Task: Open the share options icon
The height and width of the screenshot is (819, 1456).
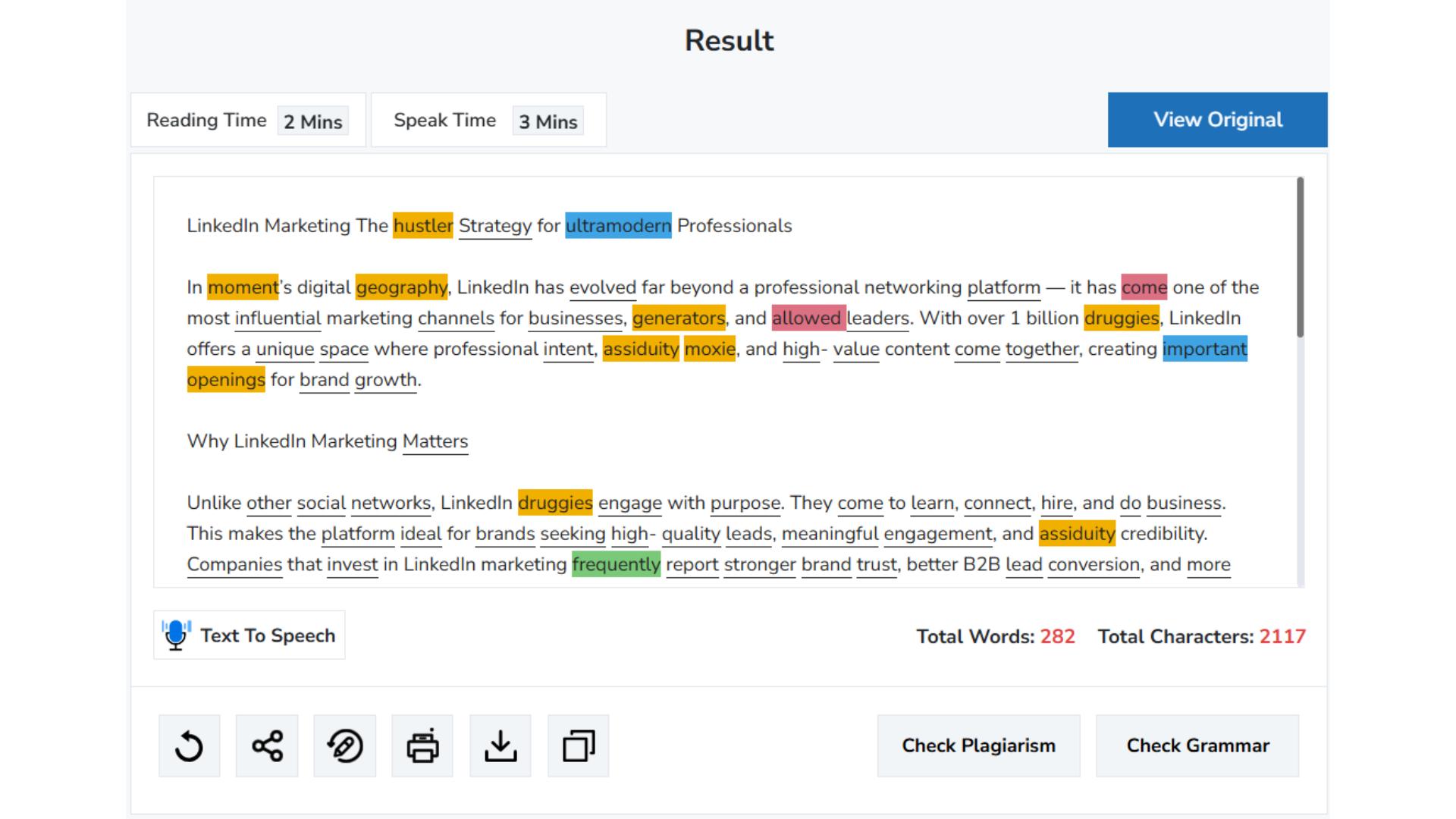Action: [266, 745]
